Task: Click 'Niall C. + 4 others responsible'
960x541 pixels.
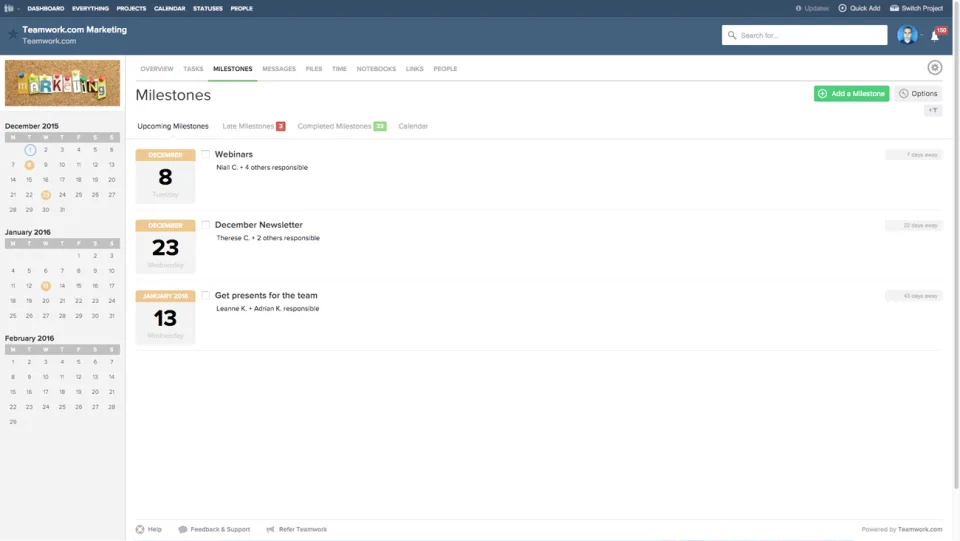Action: click(x=262, y=168)
